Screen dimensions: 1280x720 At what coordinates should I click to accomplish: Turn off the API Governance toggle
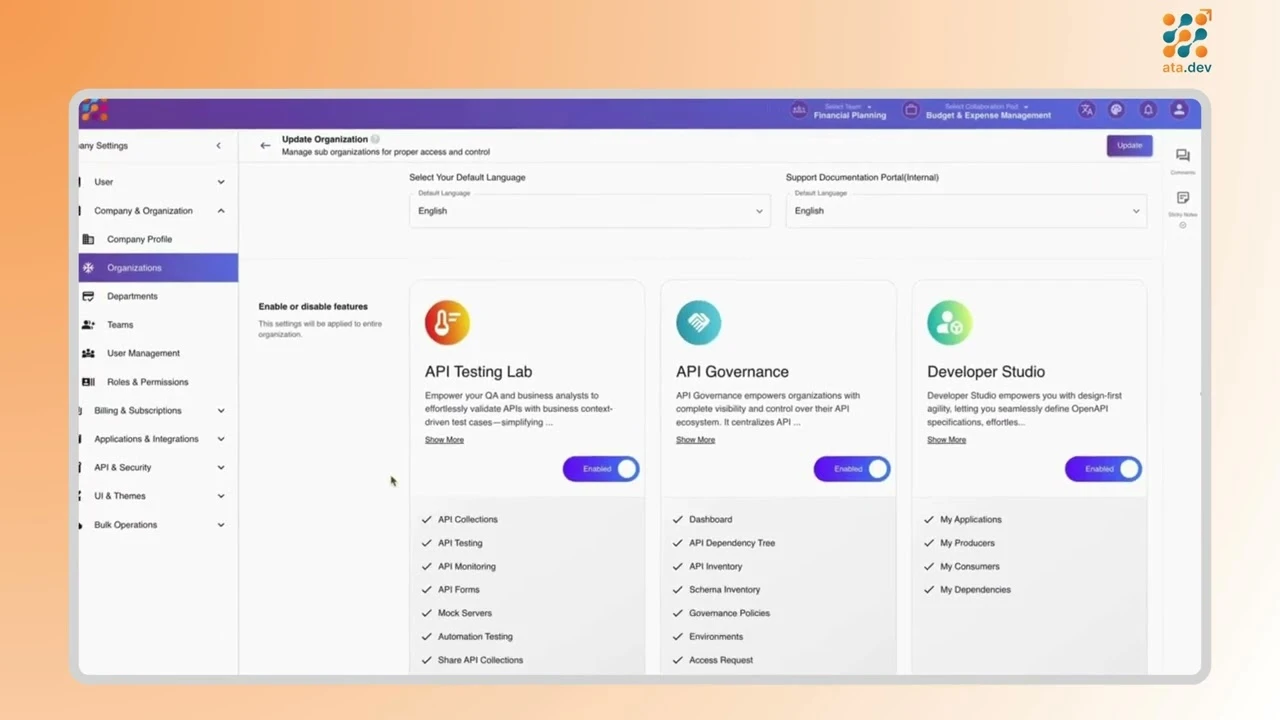(x=852, y=469)
